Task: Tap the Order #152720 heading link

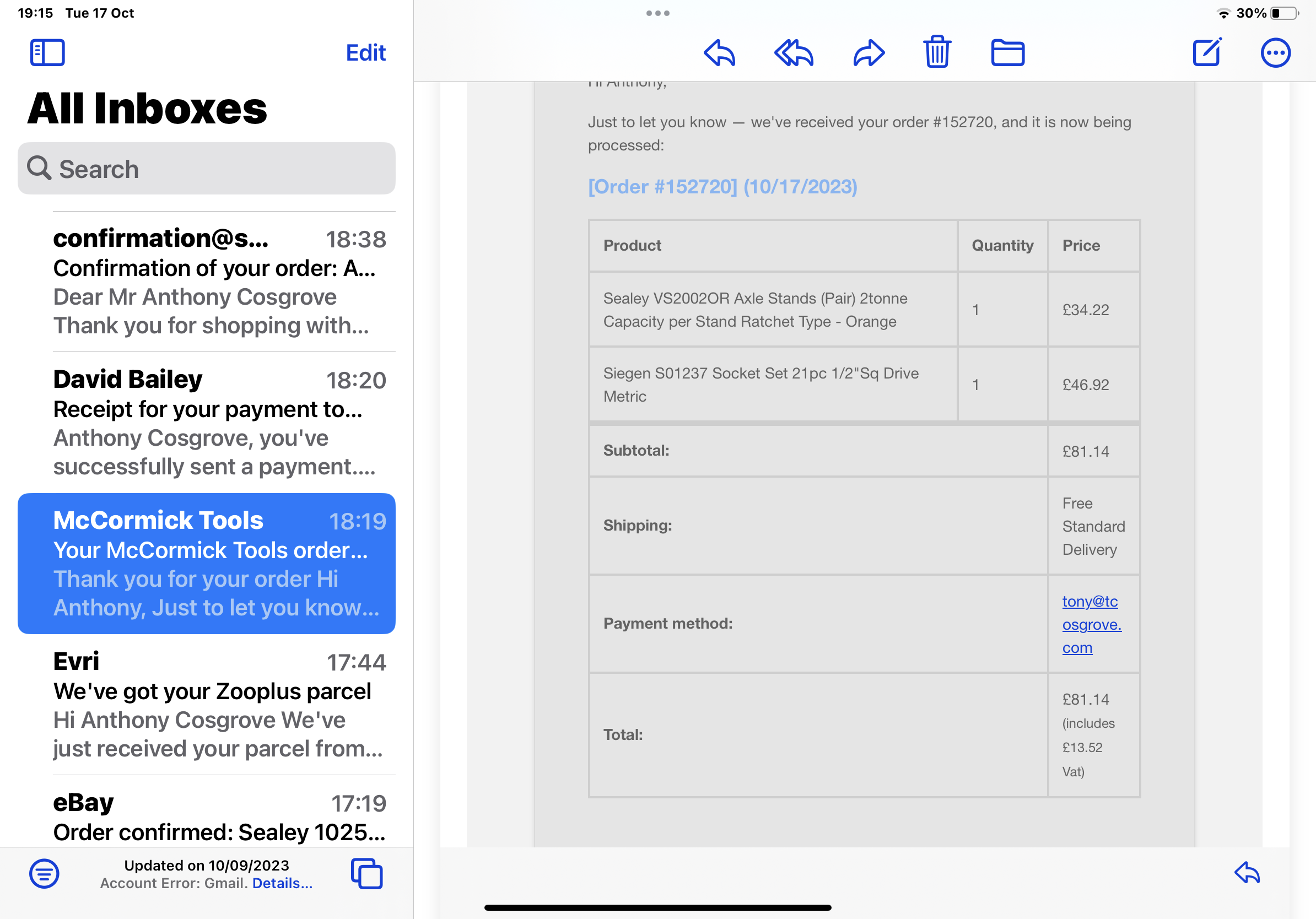Action: coord(722,187)
